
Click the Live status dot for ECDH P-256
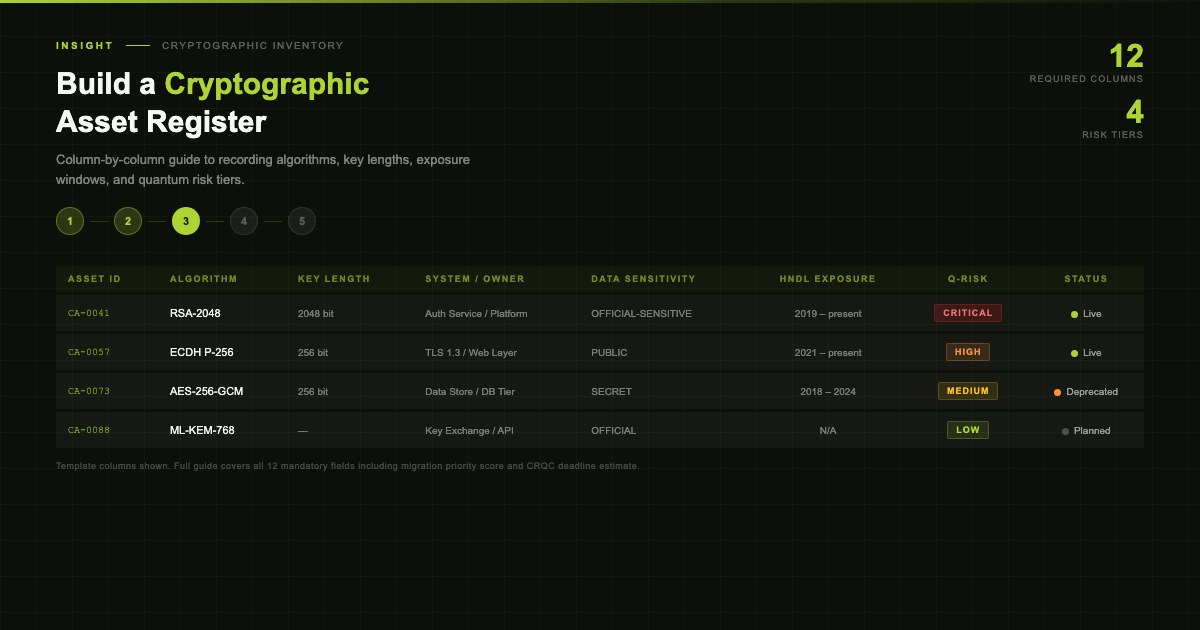tap(1074, 353)
